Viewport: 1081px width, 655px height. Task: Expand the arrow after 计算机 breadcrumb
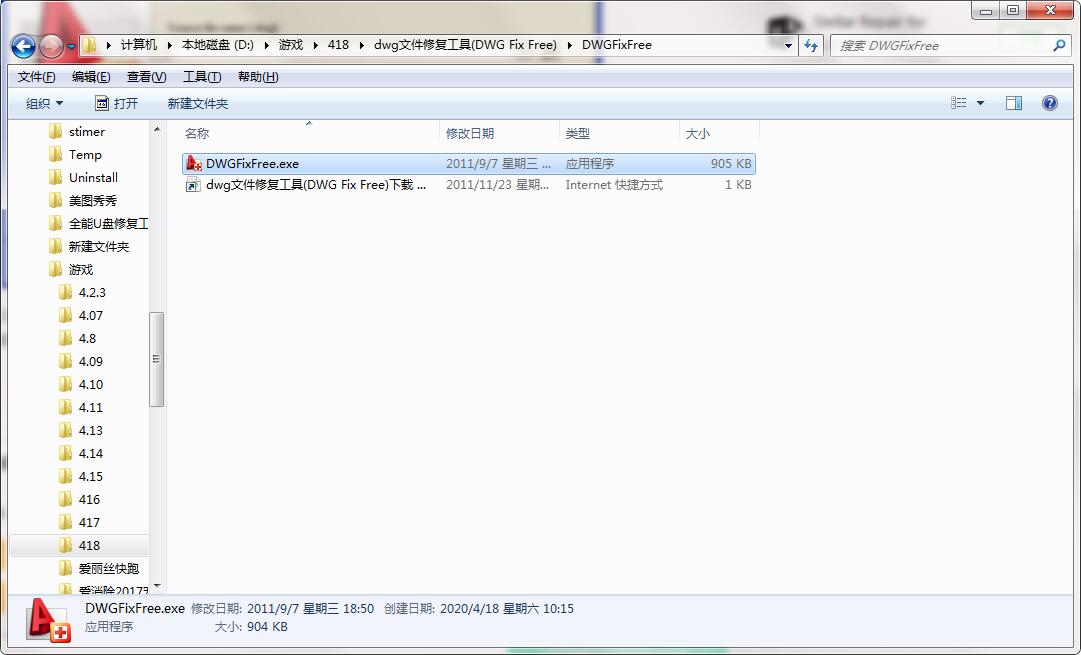pyautogui.click(x=170, y=45)
